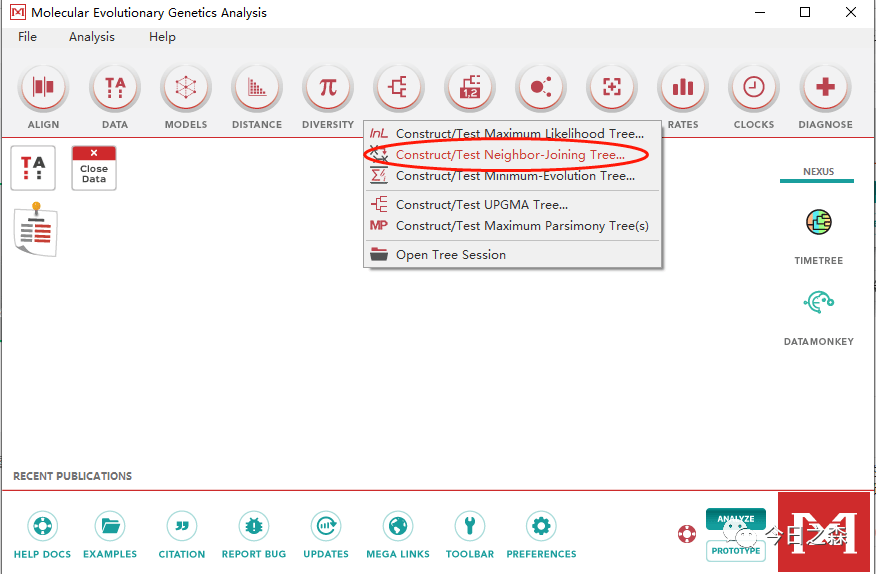Screen dimensions: 876x574
Task: Open the DIVERSITY pi tool
Action: coord(328,88)
